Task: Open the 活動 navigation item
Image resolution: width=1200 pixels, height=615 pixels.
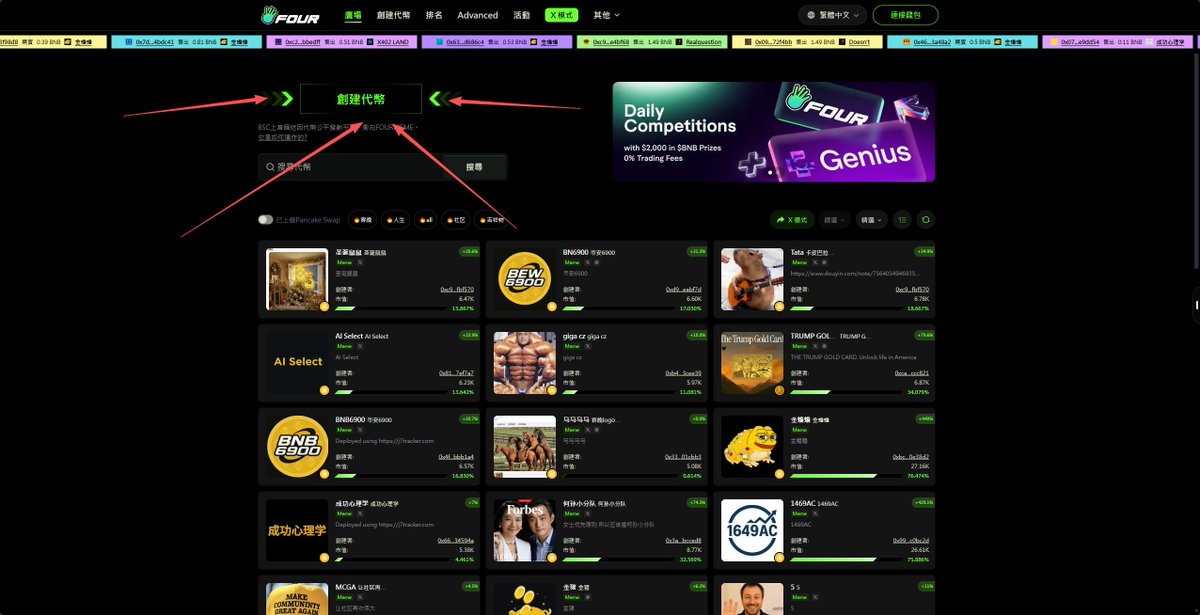Action: click(522, 15)
